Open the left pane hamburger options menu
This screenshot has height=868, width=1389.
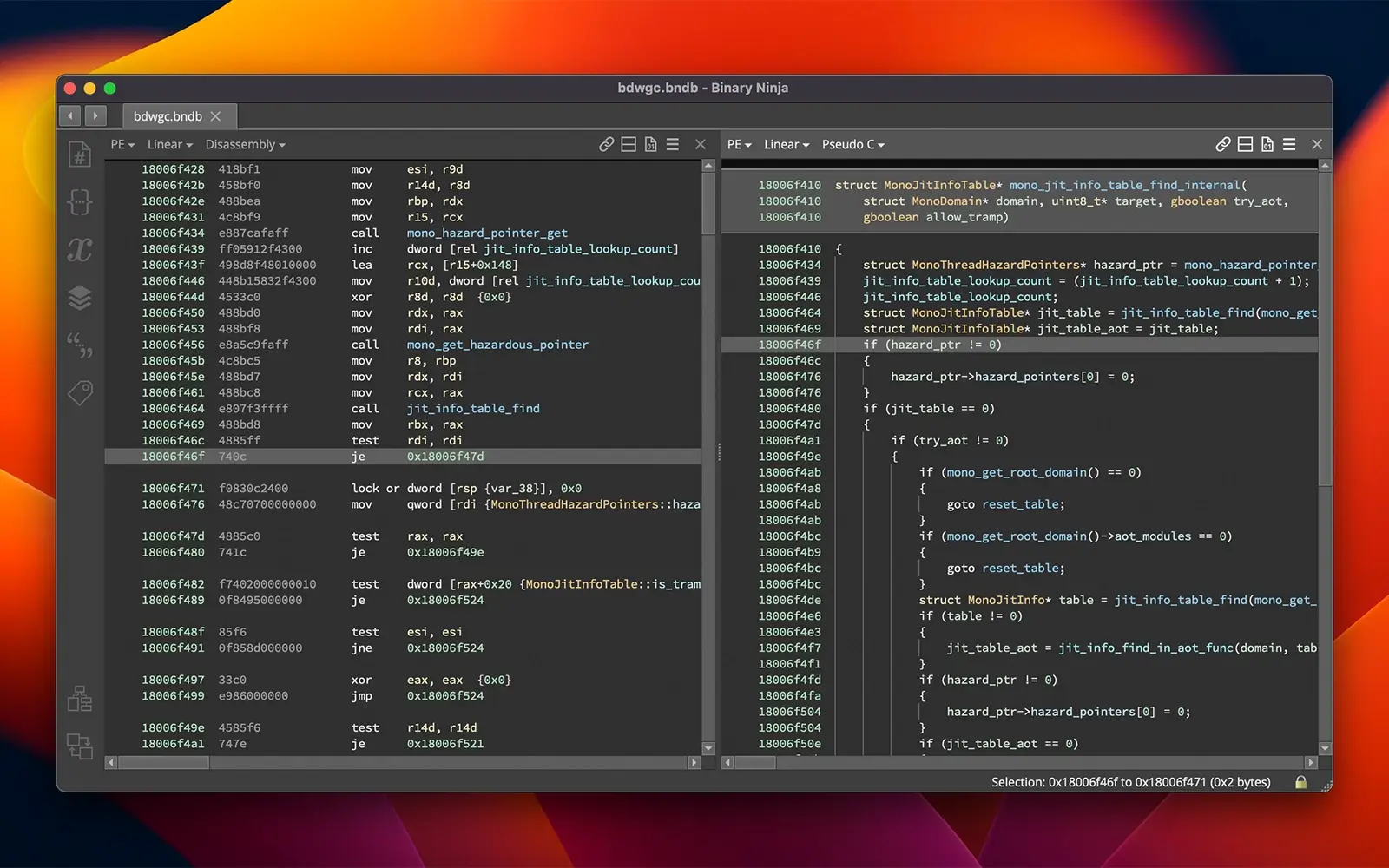(673, 145)
